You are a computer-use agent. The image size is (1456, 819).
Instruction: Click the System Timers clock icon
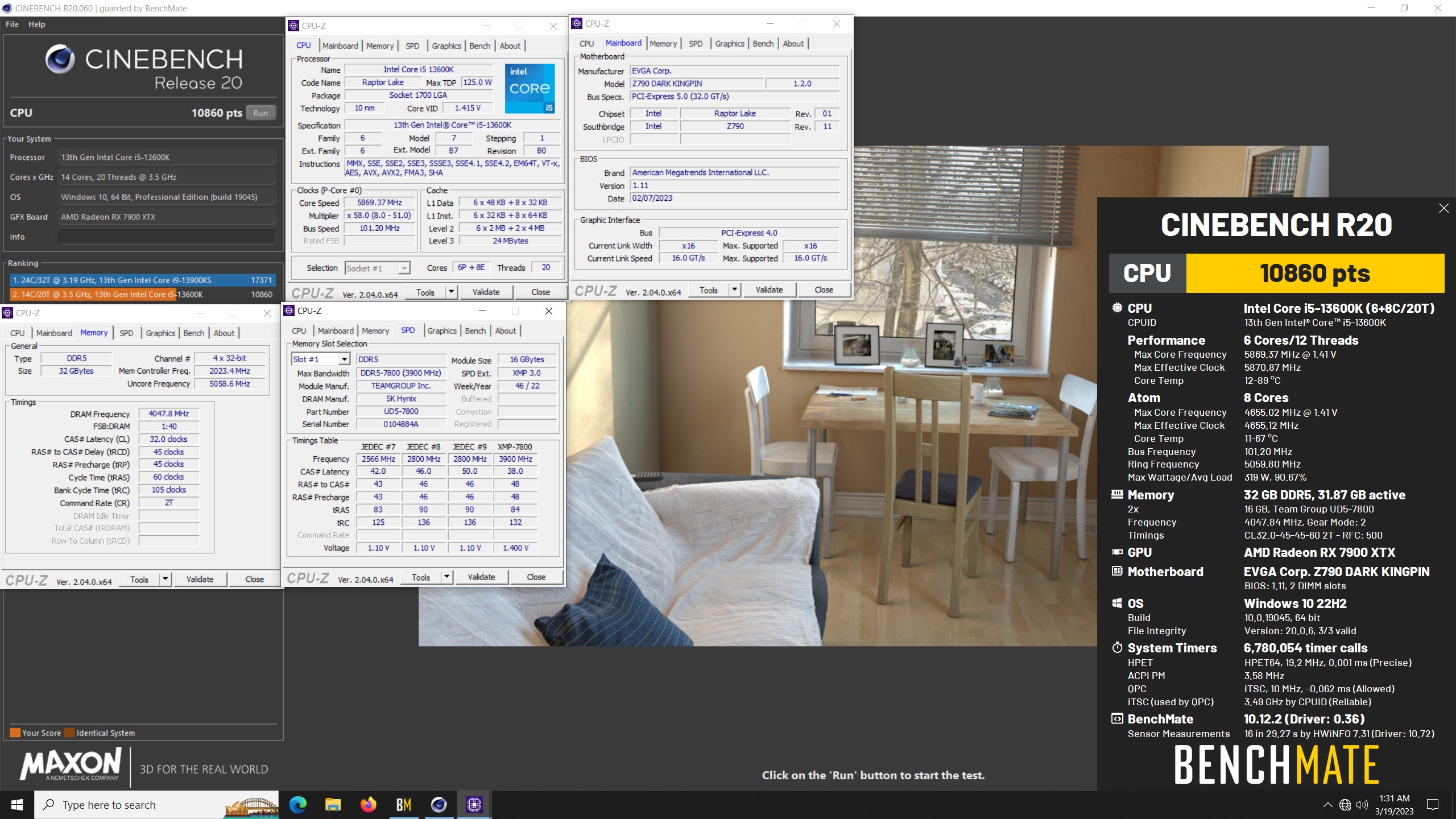point(1117,648)
